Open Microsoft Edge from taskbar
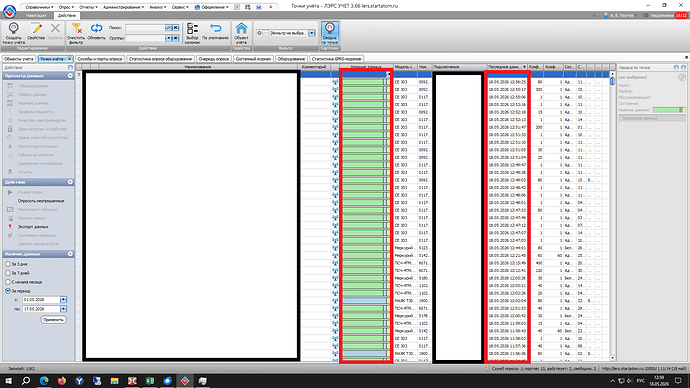 44,381
